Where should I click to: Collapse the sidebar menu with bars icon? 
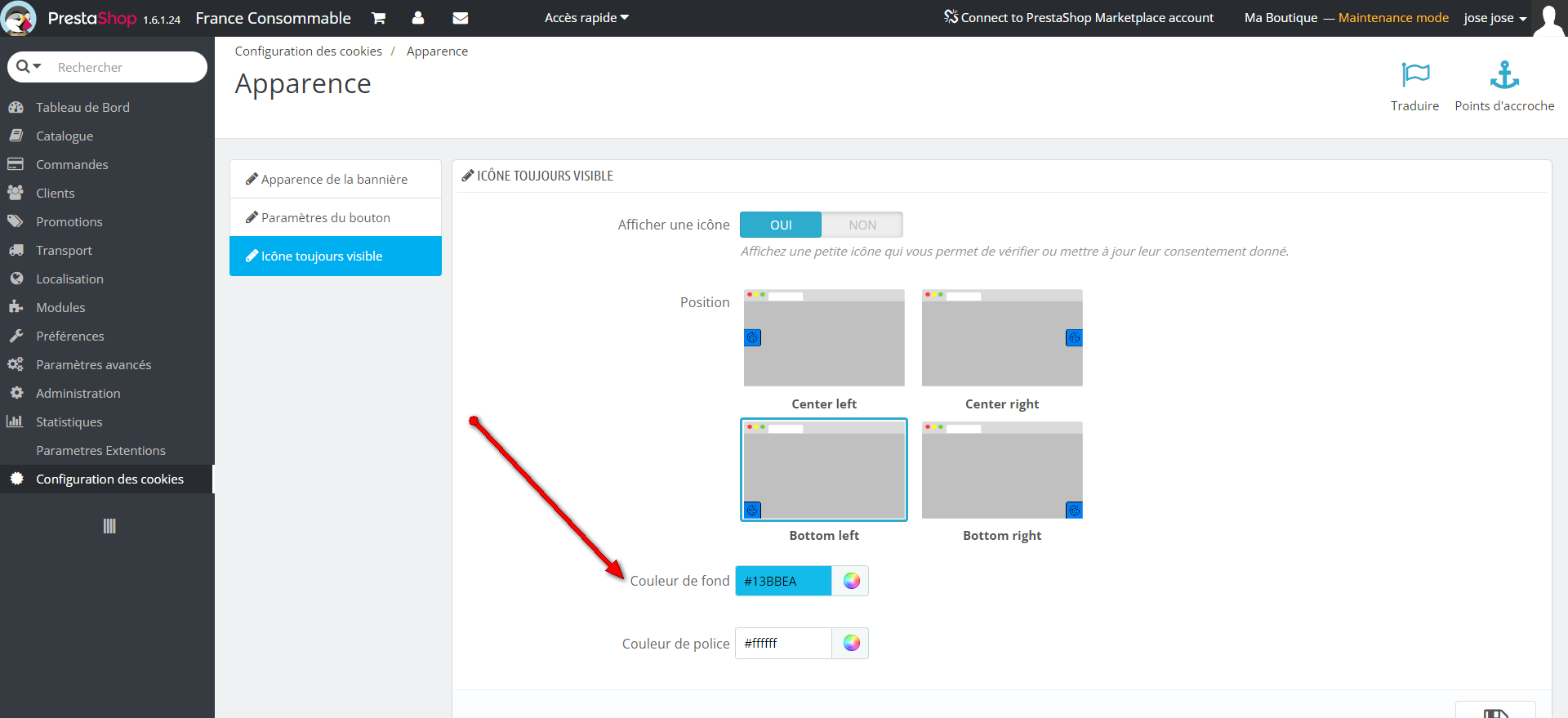(x=109, y=526)
